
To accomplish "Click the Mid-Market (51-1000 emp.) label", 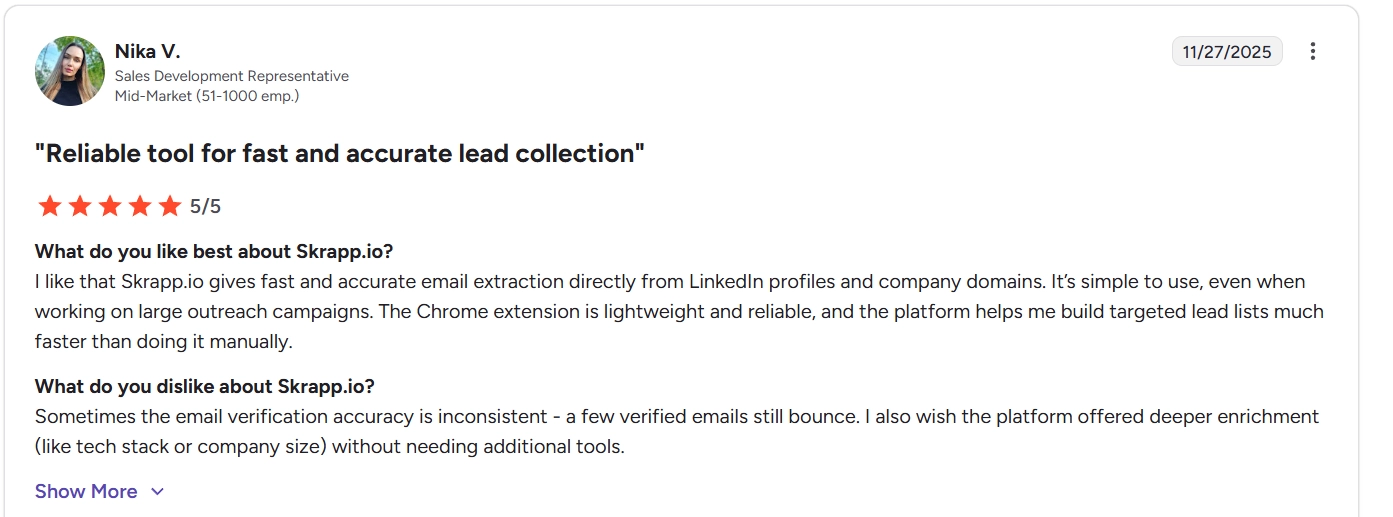I will coord(206,96).
